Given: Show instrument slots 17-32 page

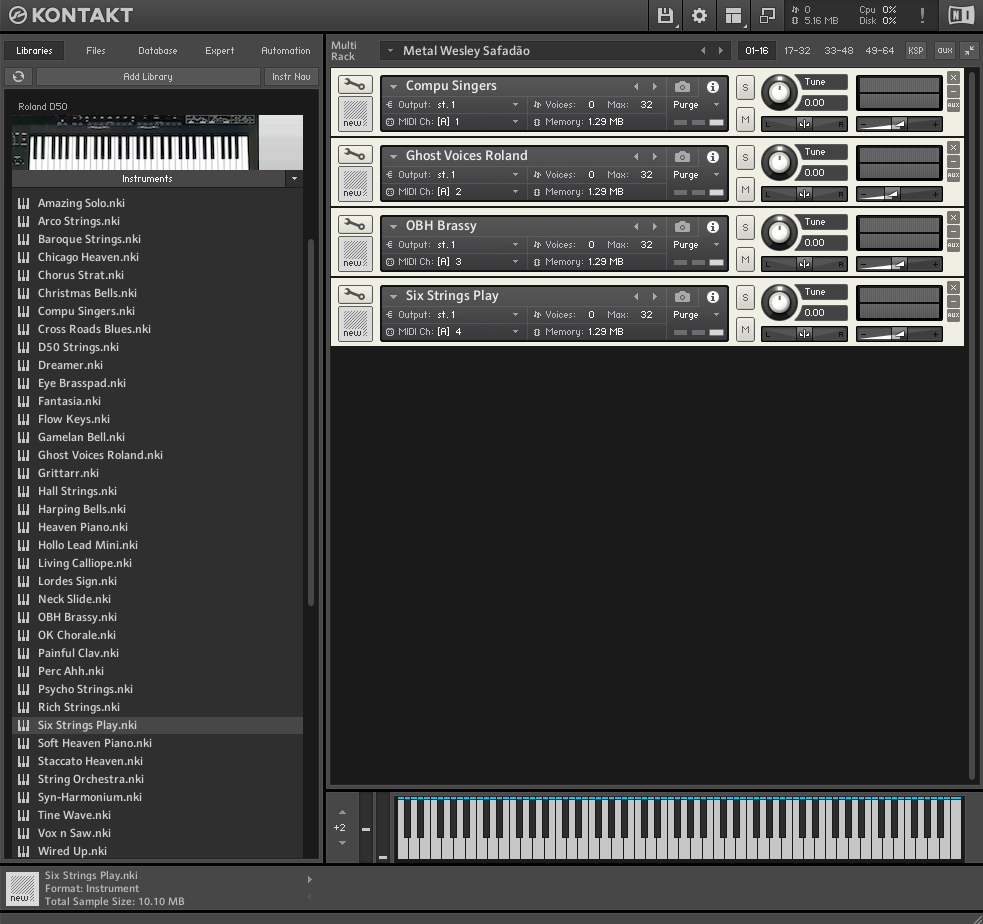Looking at the screenshot, I should click(797, 51).
